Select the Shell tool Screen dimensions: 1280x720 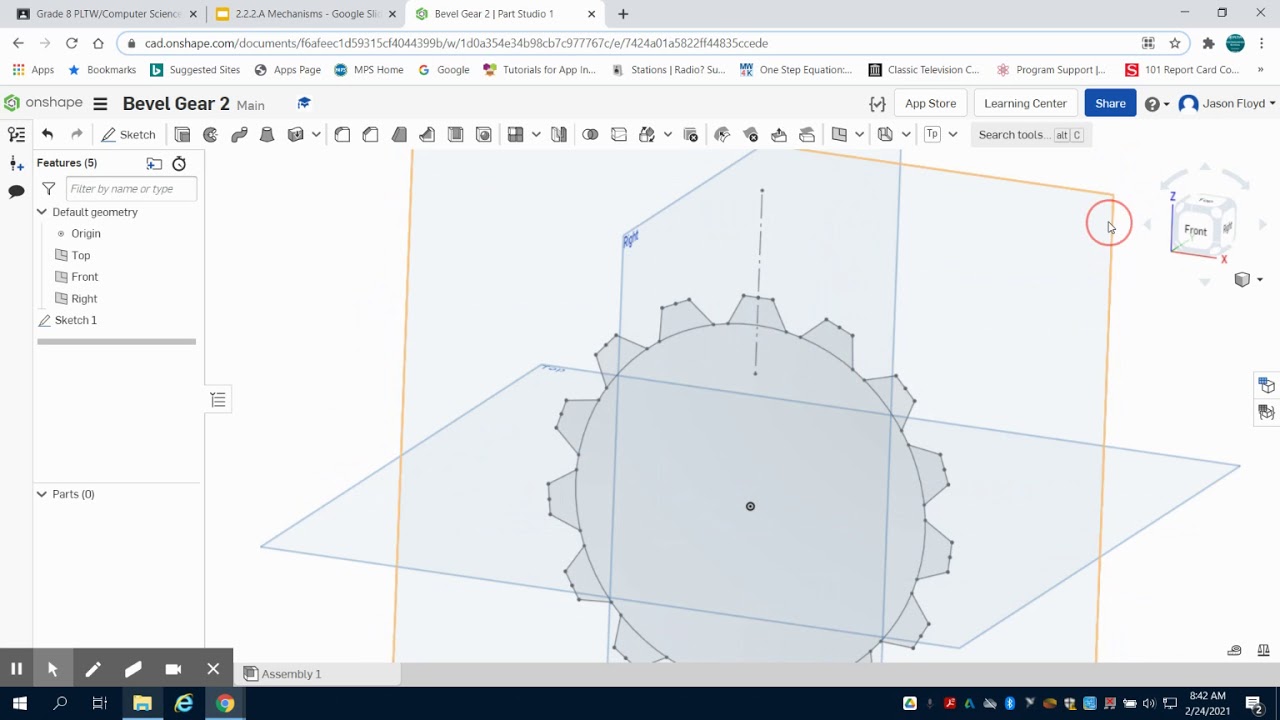[x=455, y=135]
